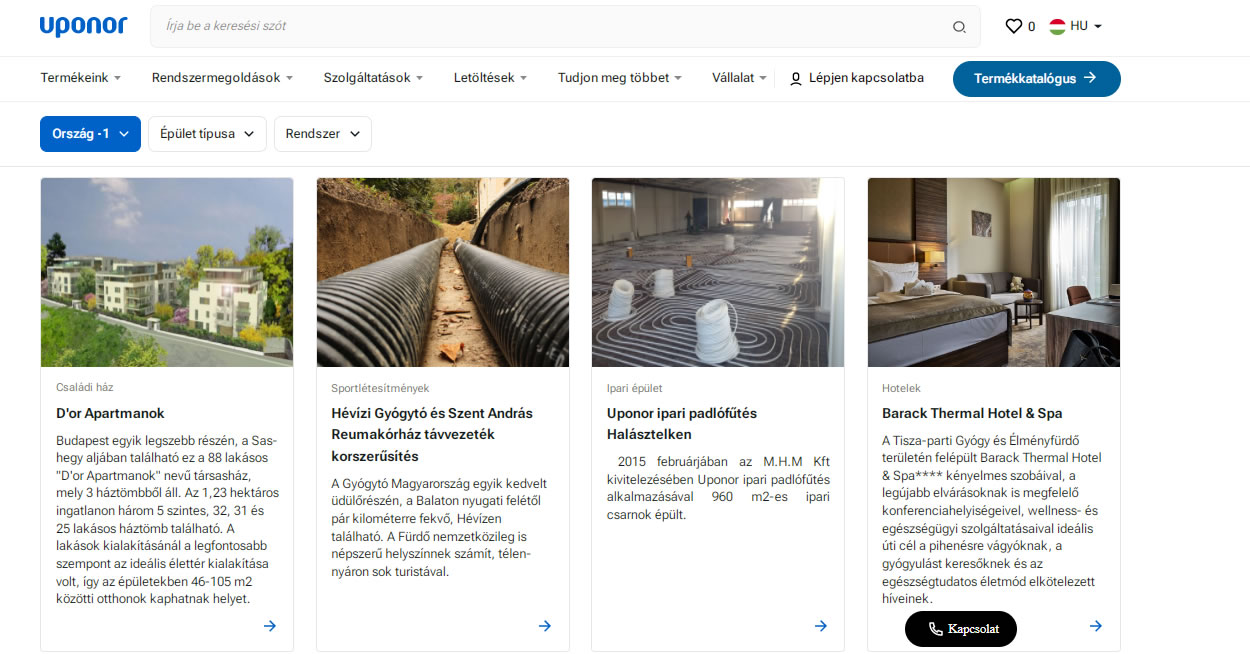The height and width of the screenshot is (654, 1250).
Task: Expand the Vállalat menu
Action: pyautogui.click(x=739, y=77)
